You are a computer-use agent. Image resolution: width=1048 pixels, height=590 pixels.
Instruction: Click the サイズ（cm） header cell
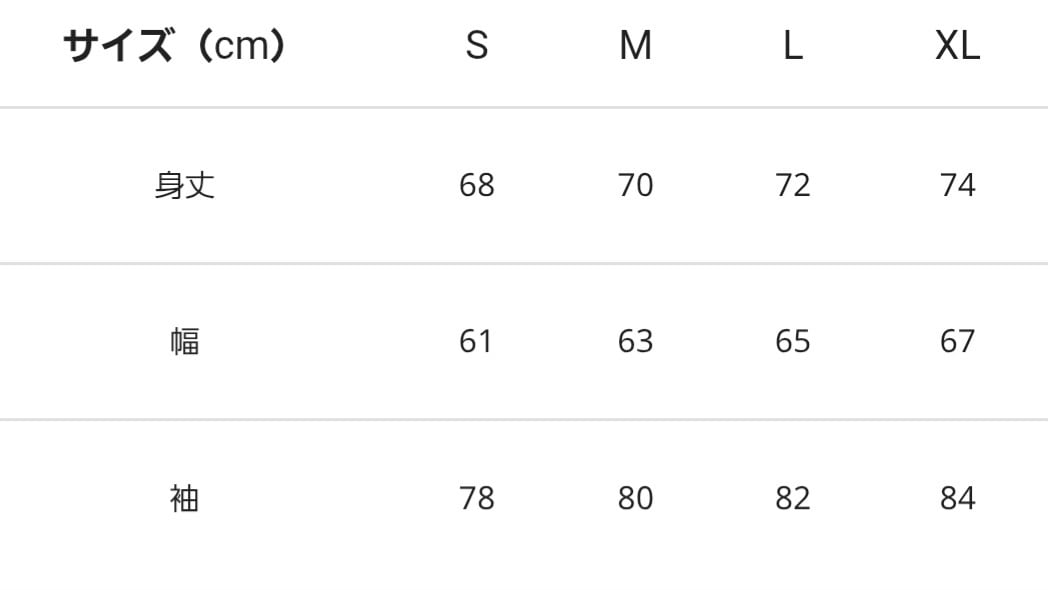coord(175,46)
